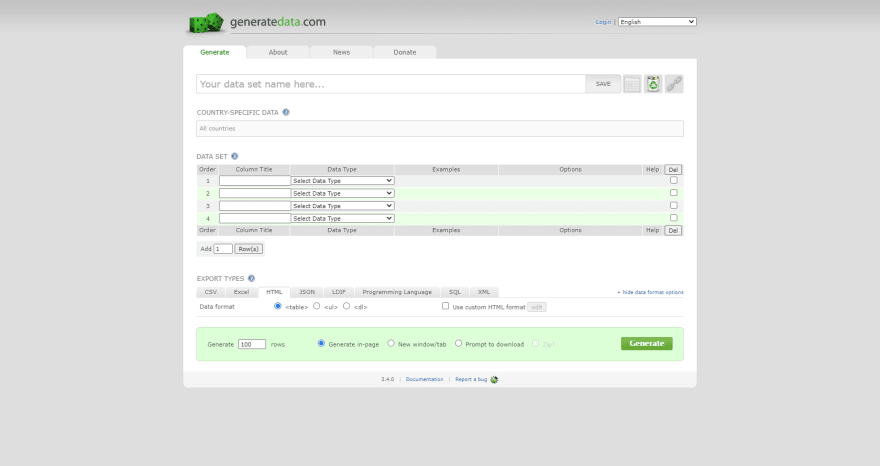880x466 pixels.
Task: Click the SAVE button
Action: tap(603, 84)
